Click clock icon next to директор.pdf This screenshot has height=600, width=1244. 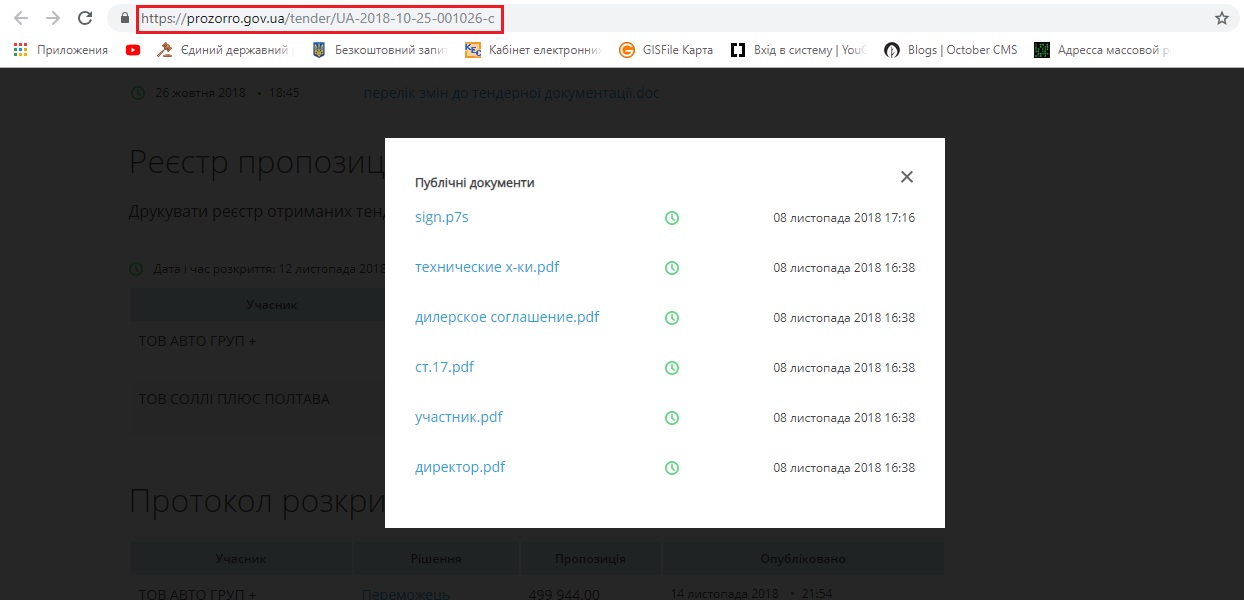(x=672, y=467)
